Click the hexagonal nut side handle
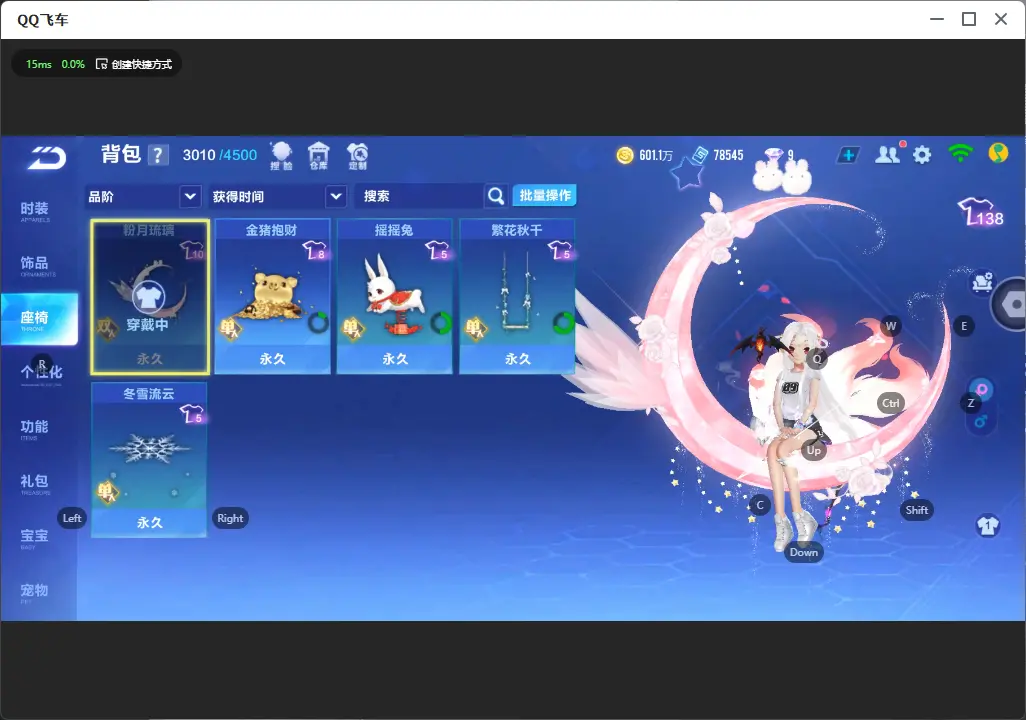1026x720 pixels. pos(1011,304)
